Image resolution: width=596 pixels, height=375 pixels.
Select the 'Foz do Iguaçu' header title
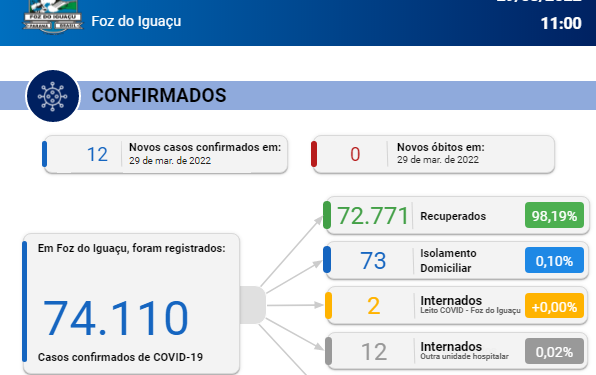(x=136, y=21)
